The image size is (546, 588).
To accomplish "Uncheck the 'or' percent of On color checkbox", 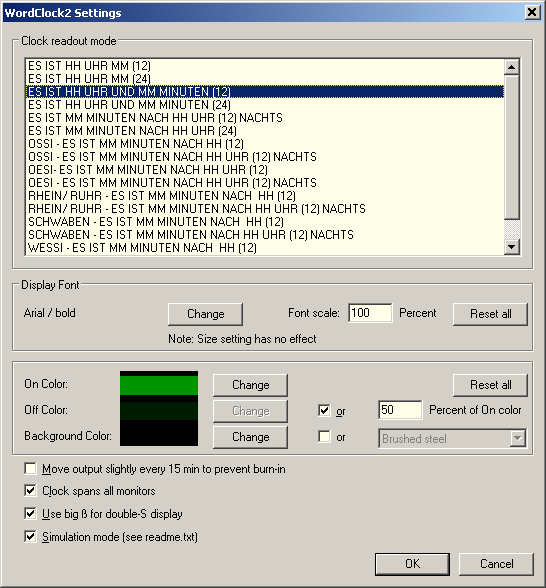I will (324, 410).
